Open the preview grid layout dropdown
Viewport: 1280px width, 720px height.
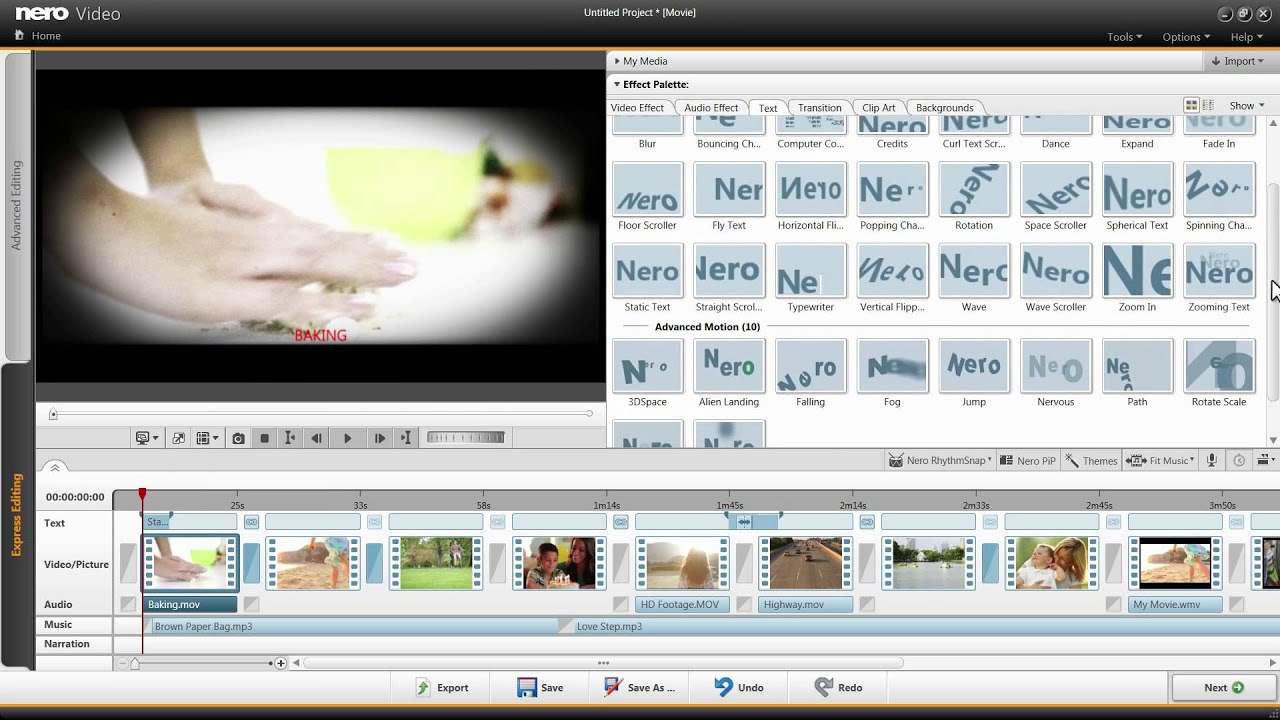208,438
